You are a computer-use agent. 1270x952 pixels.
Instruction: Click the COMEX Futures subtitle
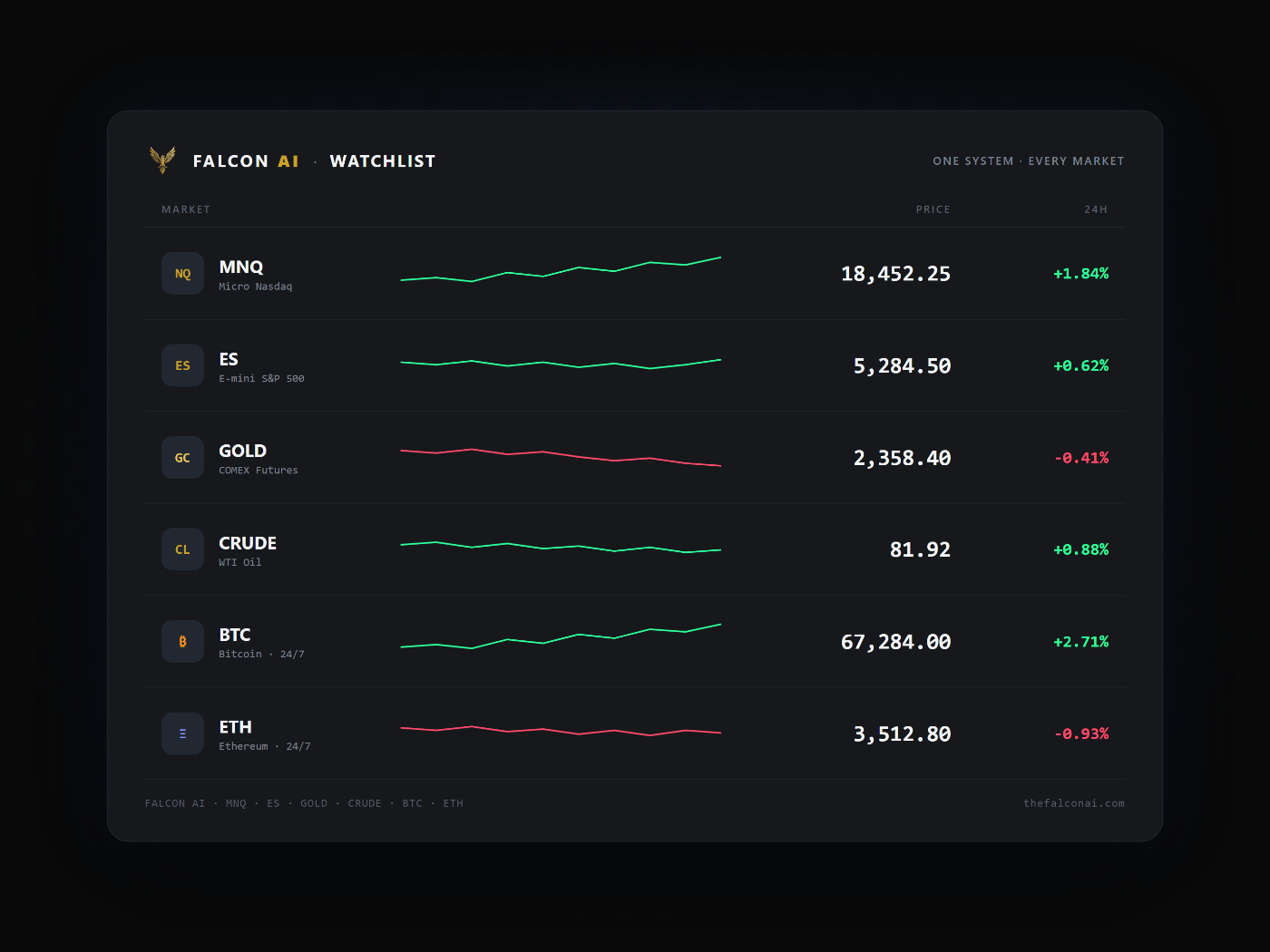point(259,471)
